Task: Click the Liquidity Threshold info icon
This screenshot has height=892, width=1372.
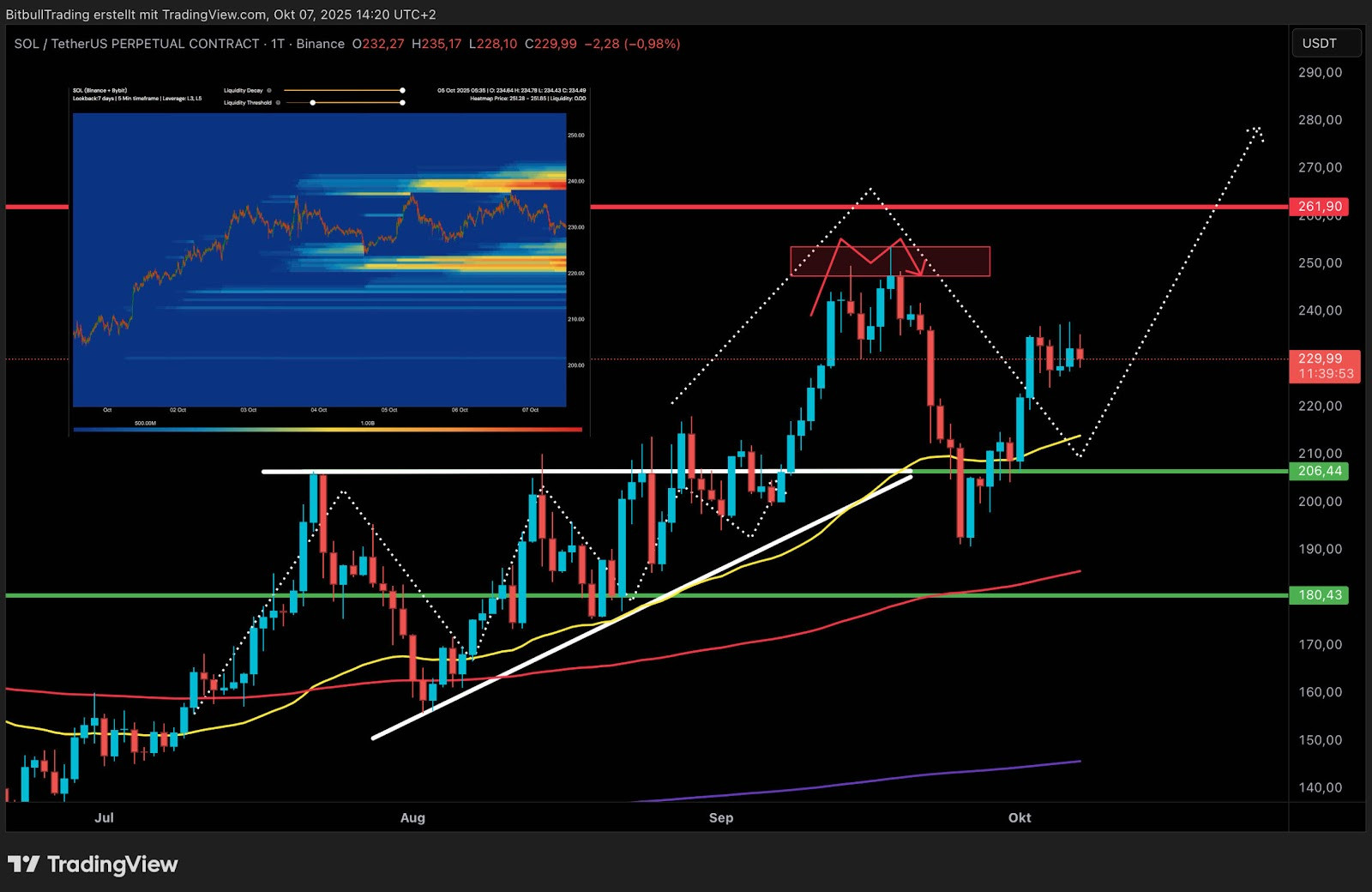Action: pos(278,103)
